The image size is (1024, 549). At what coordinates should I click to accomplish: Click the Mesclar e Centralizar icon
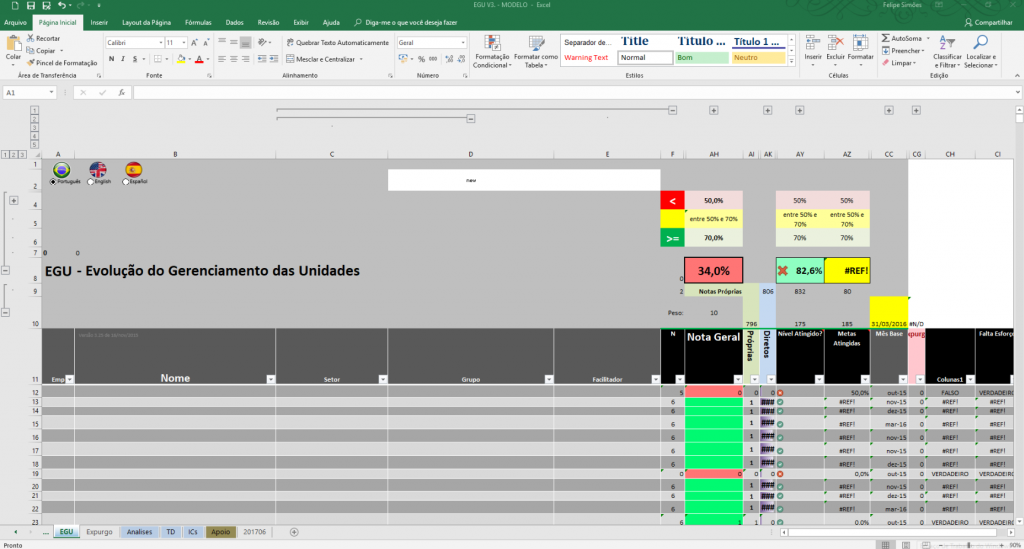pyautogui.click(x=290, y=59)
